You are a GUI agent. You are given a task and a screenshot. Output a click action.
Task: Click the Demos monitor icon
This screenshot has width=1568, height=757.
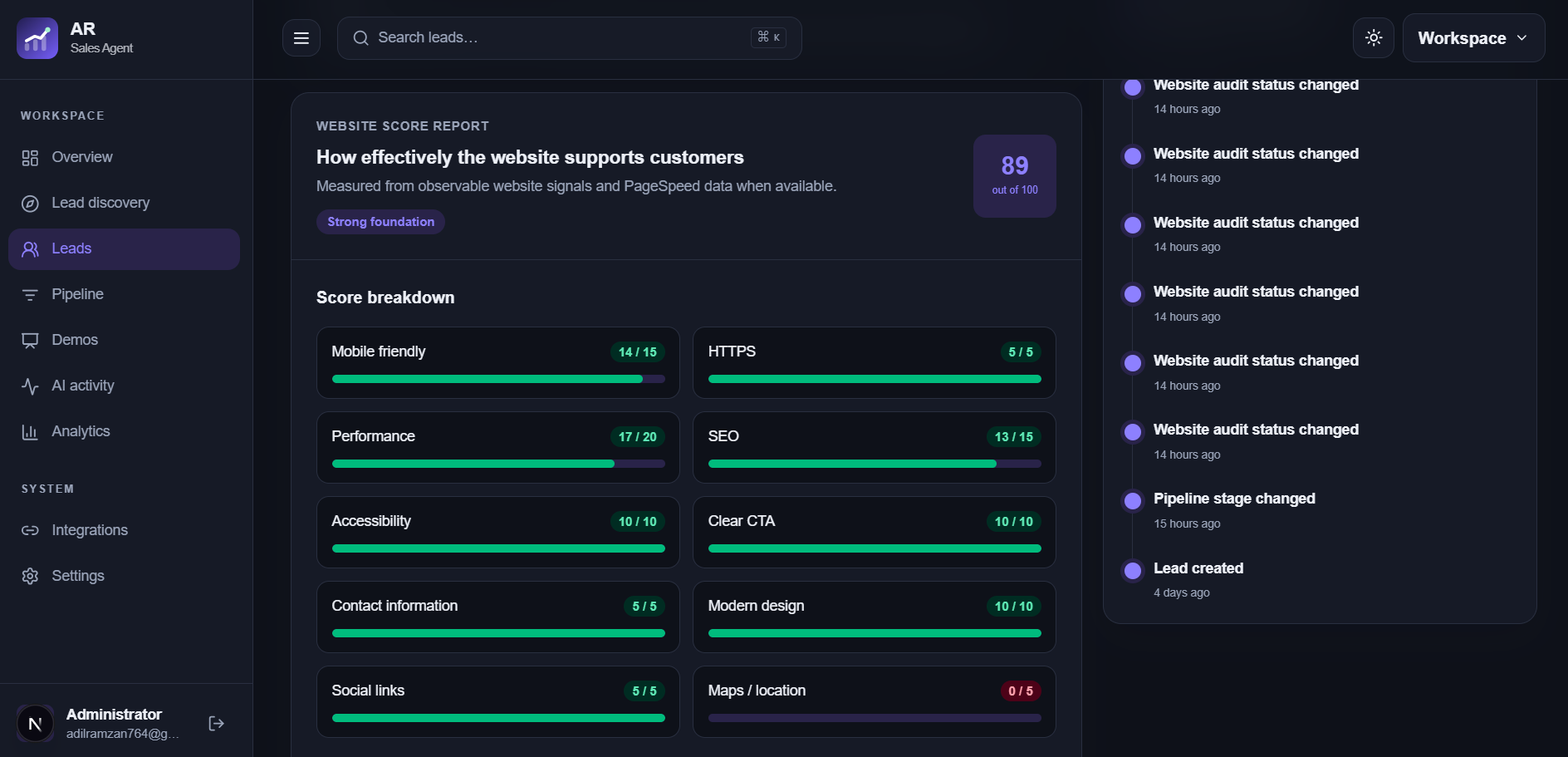click(x=30, y=341)
